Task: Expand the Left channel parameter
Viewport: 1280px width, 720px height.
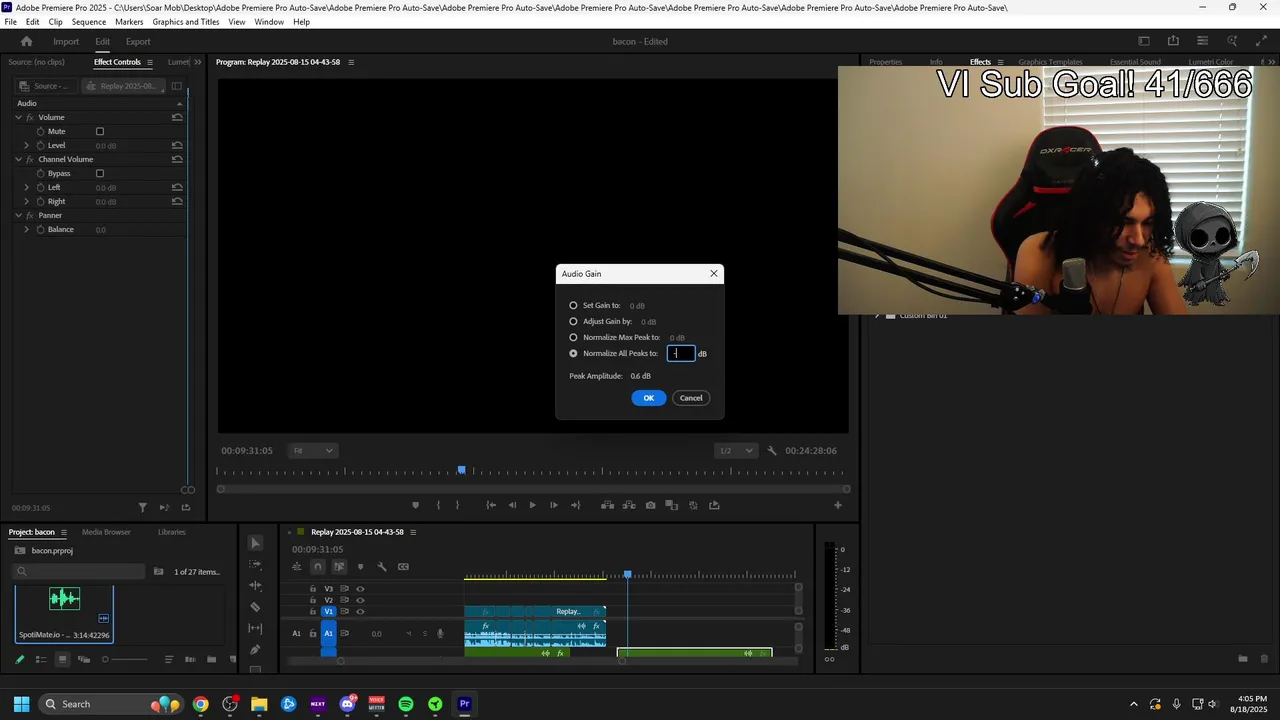Action: [27, 187]
